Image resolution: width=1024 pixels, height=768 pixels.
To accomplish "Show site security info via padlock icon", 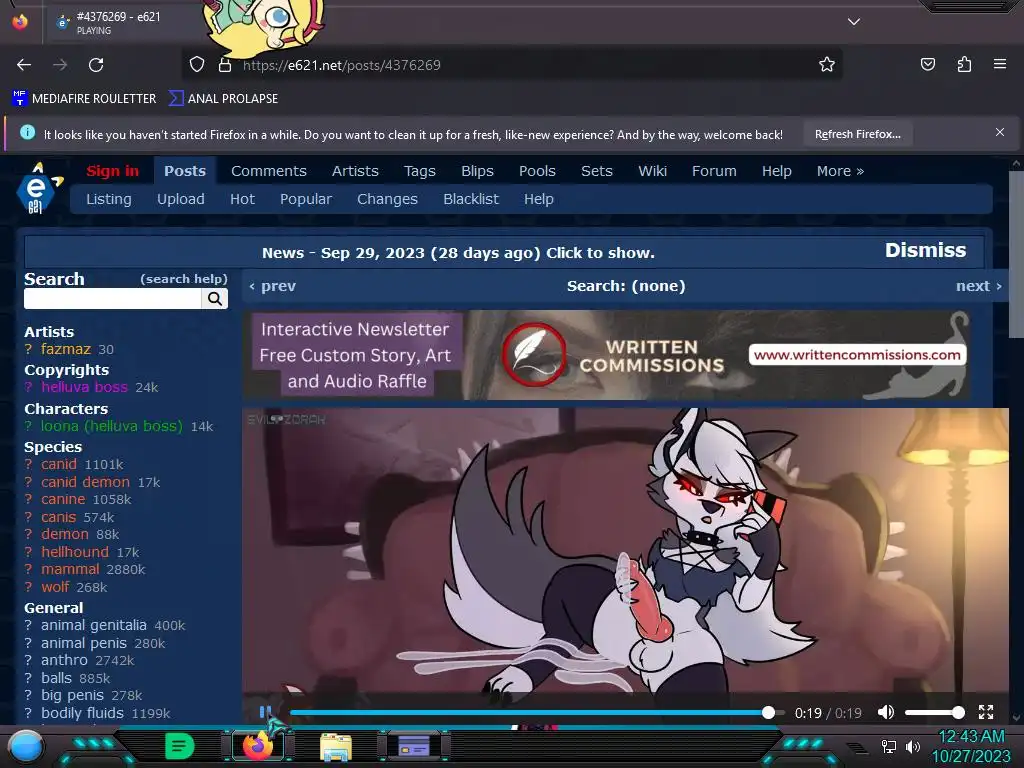I will tap(225, 65).
